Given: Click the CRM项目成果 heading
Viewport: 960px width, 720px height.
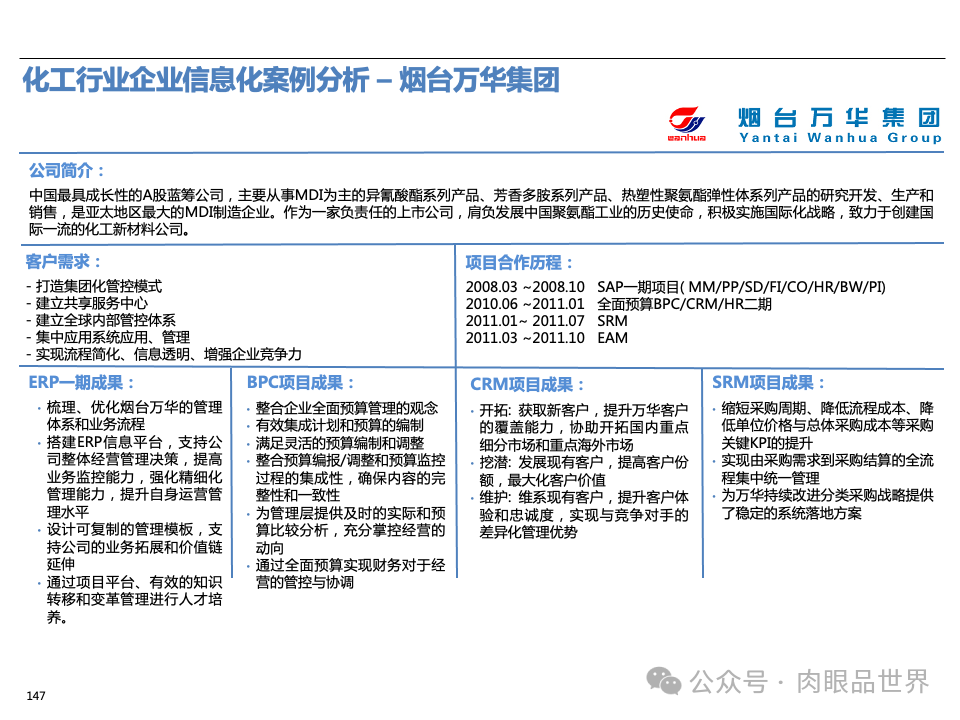Looking at the screenshot, I should [x=527, y=384].
